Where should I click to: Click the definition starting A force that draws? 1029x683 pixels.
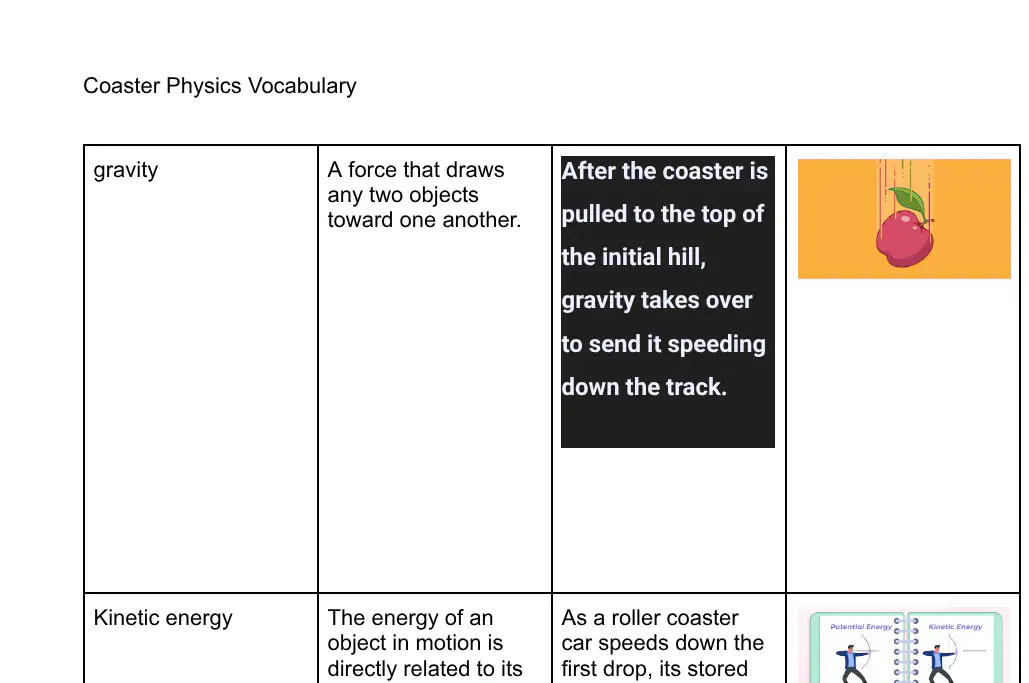(424, 195)
